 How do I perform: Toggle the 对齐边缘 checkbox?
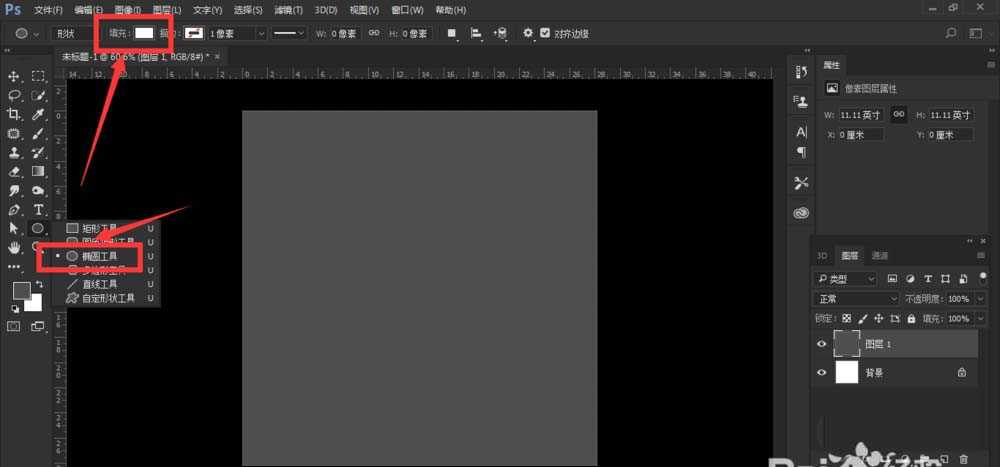tap(545, 32)
